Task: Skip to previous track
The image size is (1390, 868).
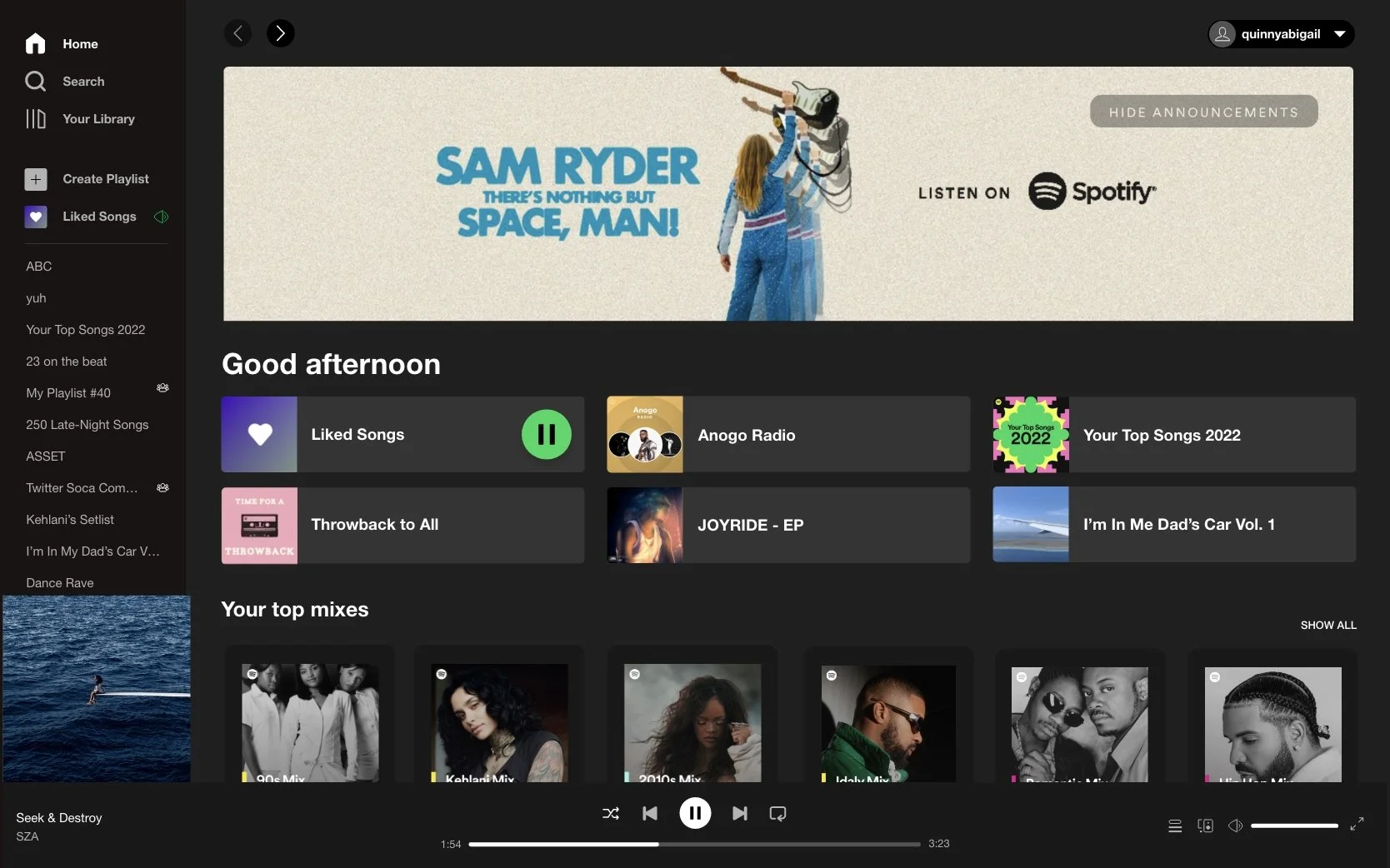Action: [x=650, y=813]
